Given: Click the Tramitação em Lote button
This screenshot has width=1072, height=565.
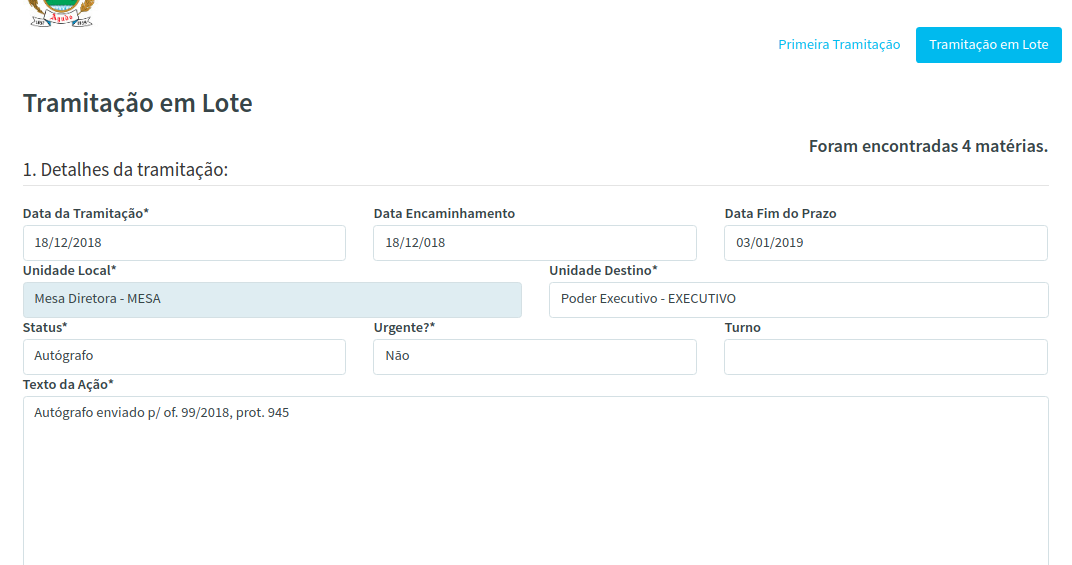Looking at the screenshot, I should pyautogui.click(x=989, y=44).
